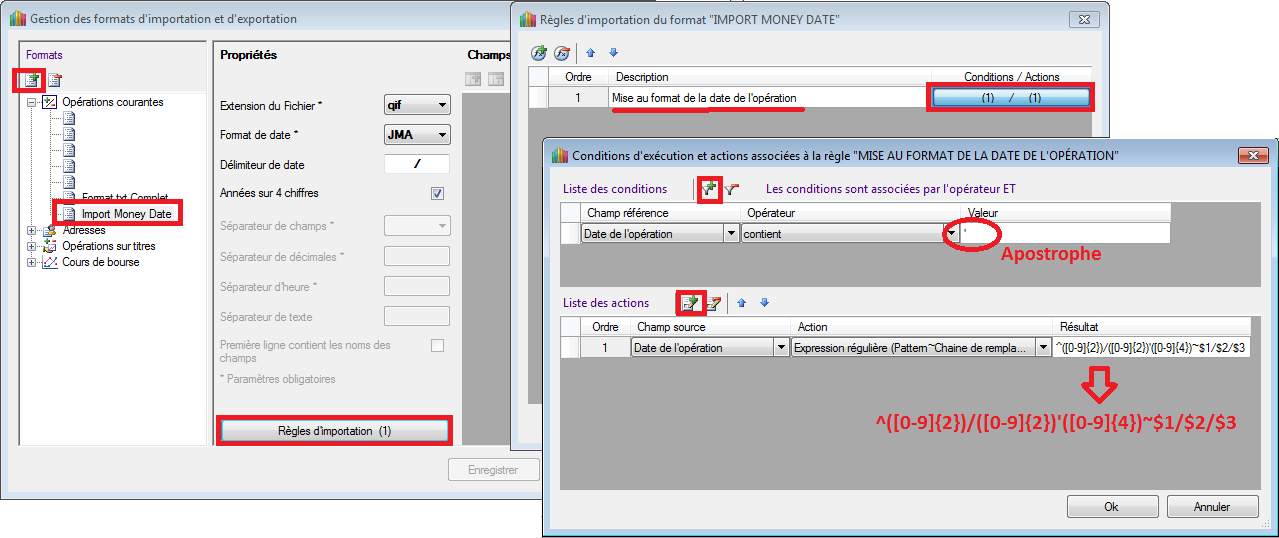Click the add new format icon
This screenshot has height=538, width=1279.
30,80
